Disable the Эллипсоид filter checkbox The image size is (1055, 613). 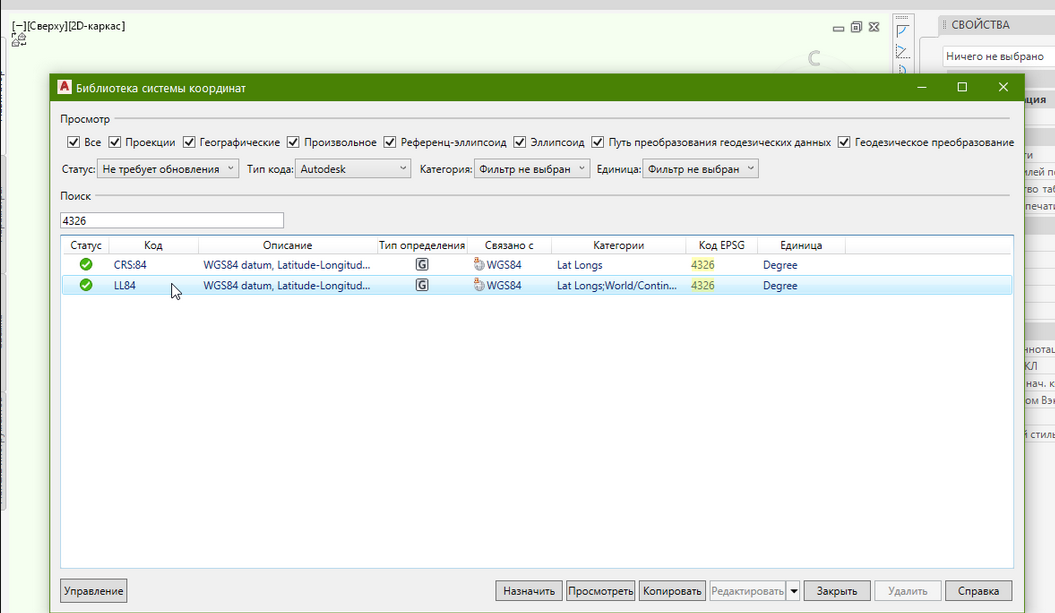pyautogui.click(x=520, y=142)
